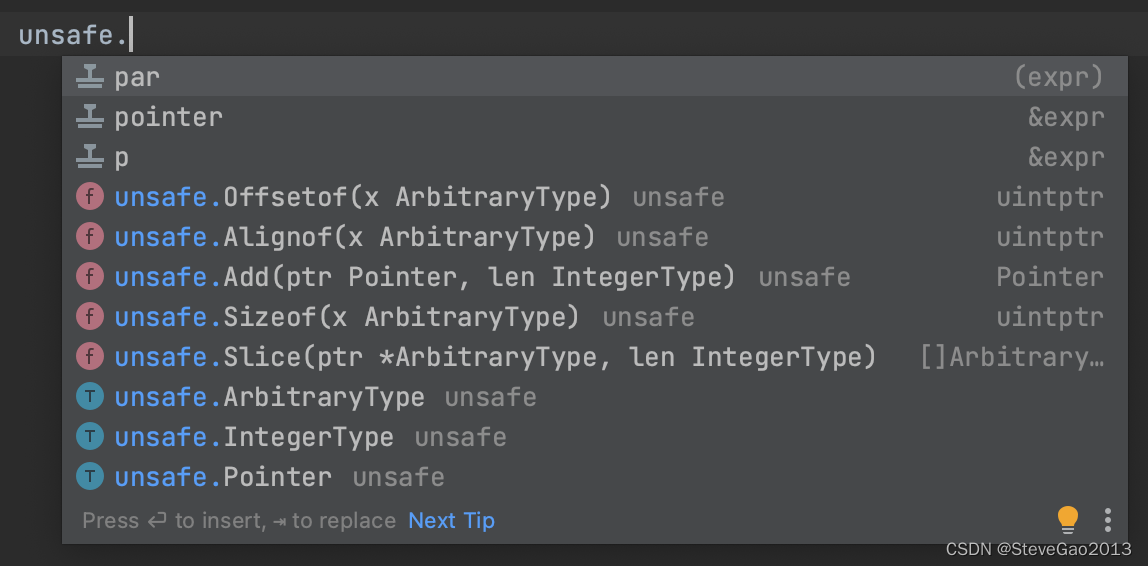
Task: Click the function icon beside unsafe.Add
Action: (90, 277)
